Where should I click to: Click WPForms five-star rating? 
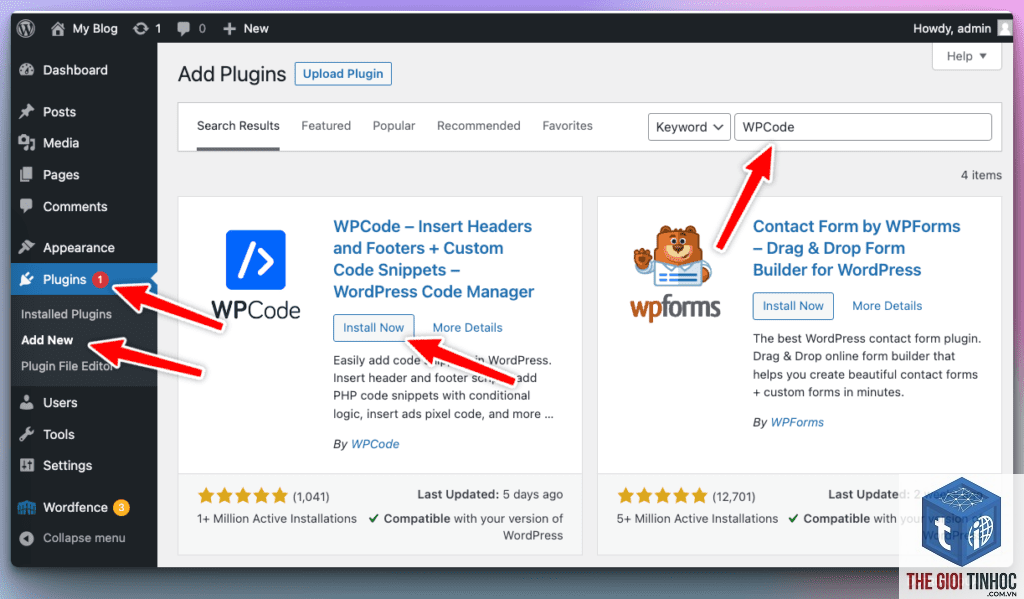662,496
